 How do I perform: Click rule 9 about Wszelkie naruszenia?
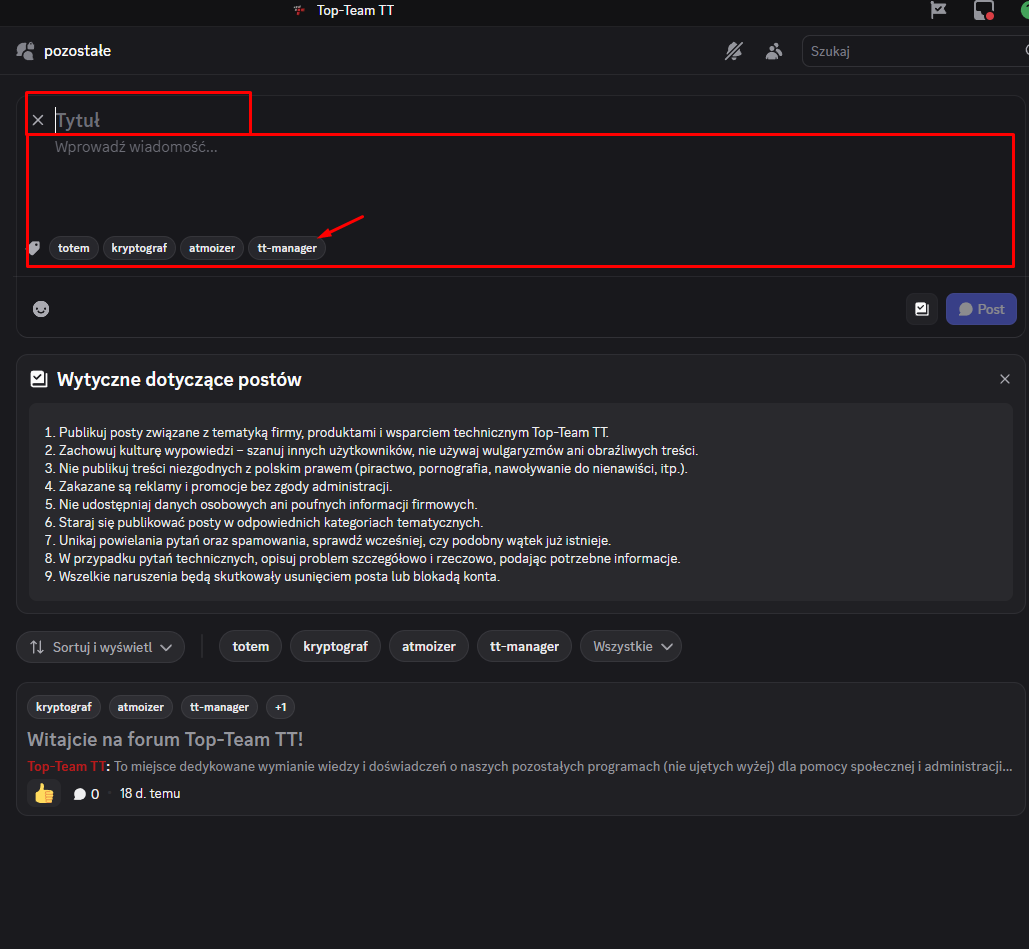(272, 576)
